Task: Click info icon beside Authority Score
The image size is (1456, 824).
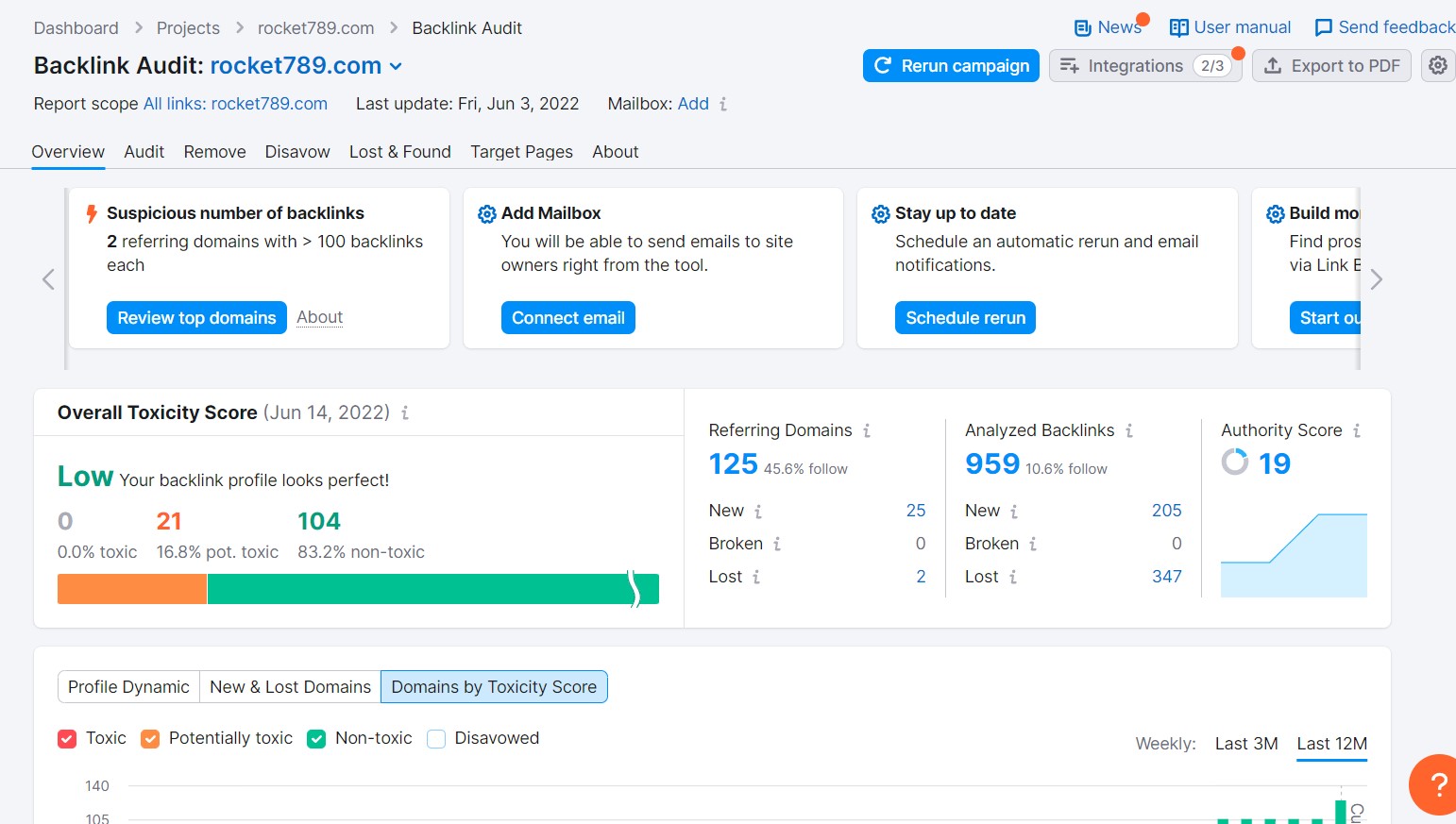Action: point(1357,430)
